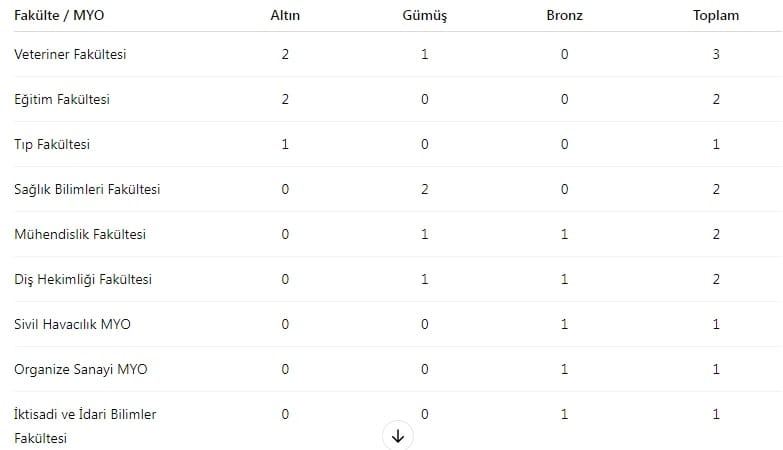The height and width of the screenshot is (450, 783).
Task: Click Veteriner Fakültesi total value 3
Action: click(716, 54)
